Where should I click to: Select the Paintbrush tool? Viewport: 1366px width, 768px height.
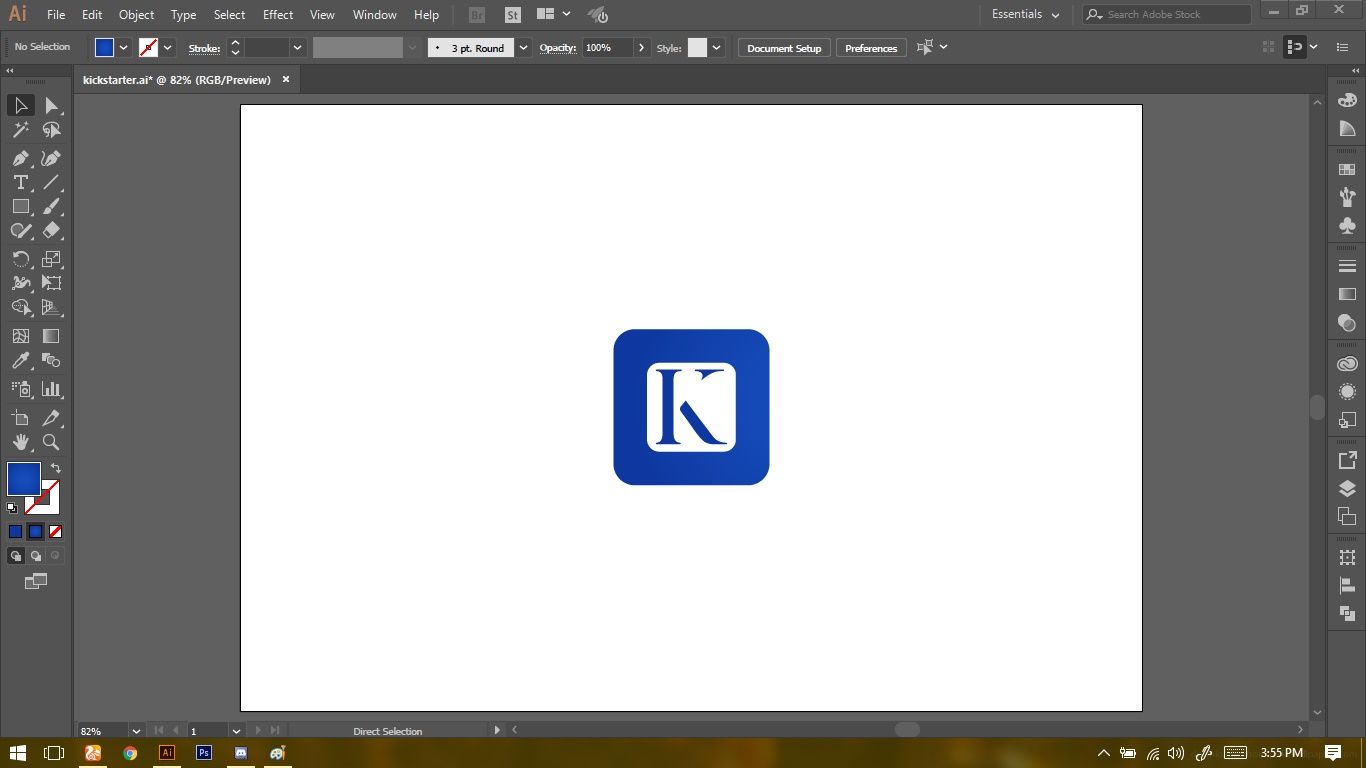pos(51,206)
